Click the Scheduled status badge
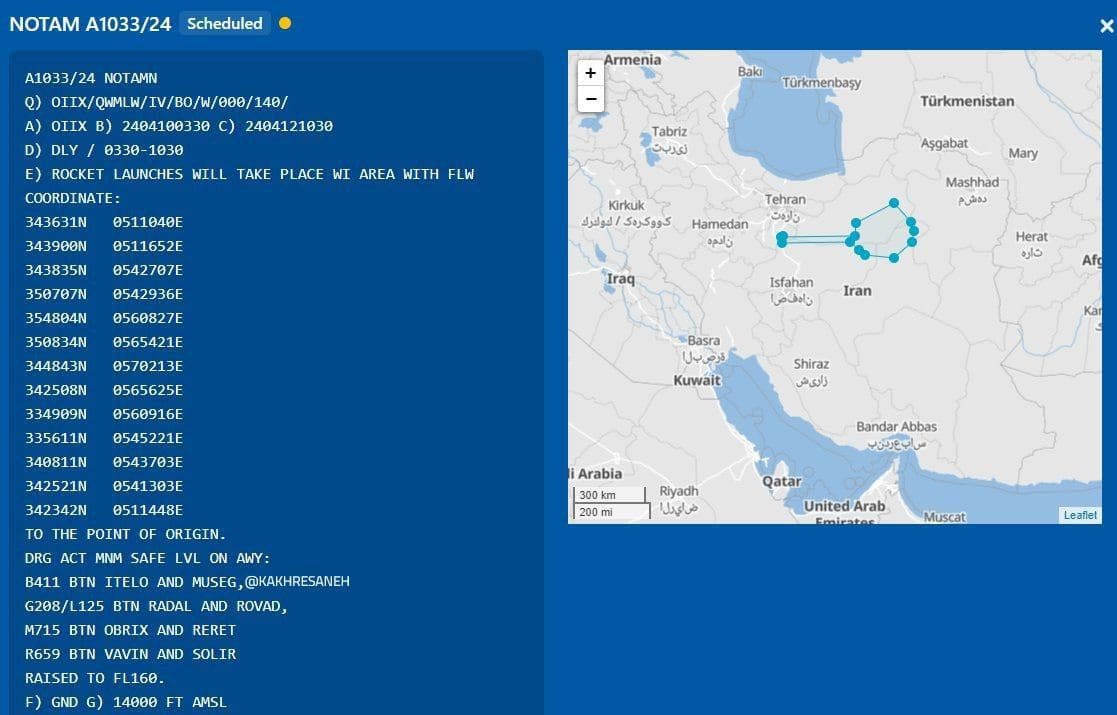This screenshot has height=715, width=1117. point(224,24)
